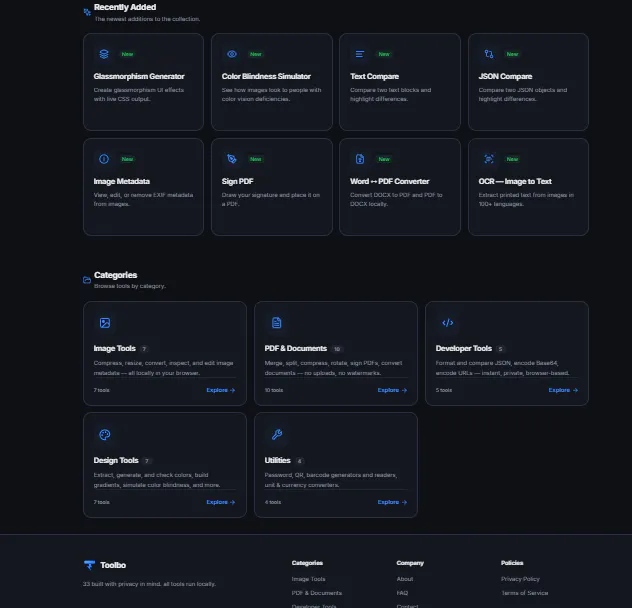
Task: Click the Text Compare lines icon
Action: pyautogui.click(x=360, y=54)
